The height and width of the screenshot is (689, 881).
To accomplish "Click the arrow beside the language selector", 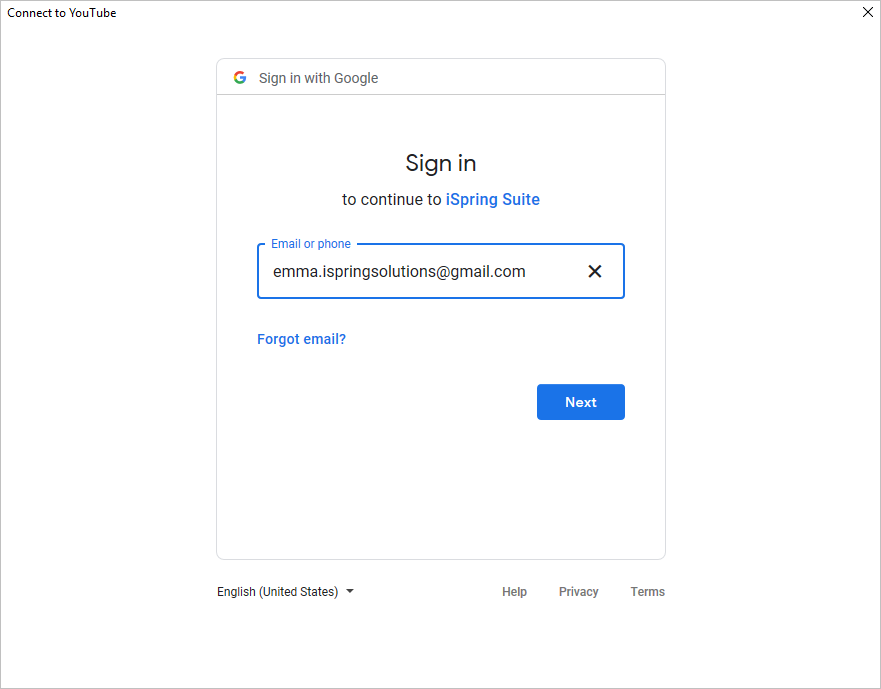I will click(350, 591).
